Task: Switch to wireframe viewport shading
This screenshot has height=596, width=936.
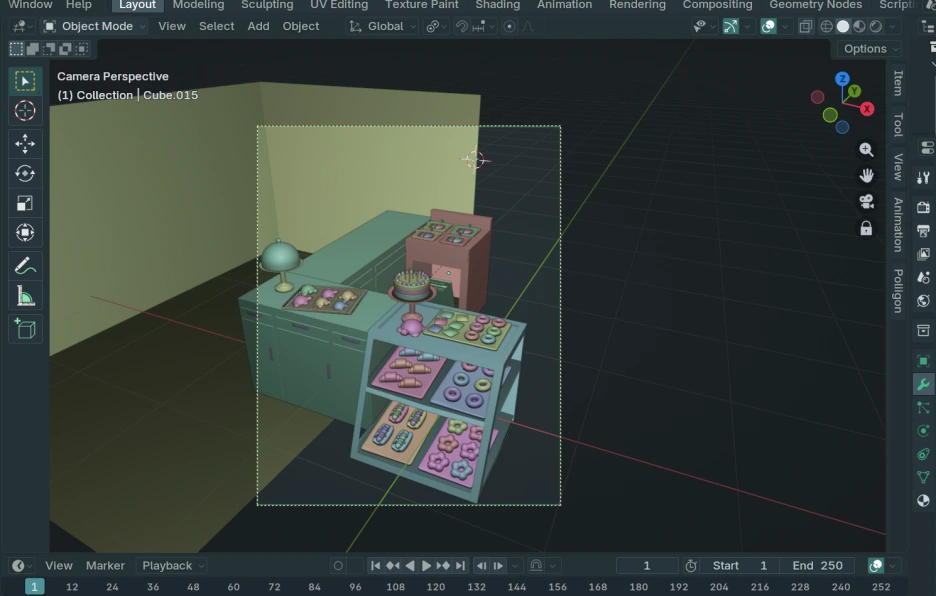Action: pos(826,26)
